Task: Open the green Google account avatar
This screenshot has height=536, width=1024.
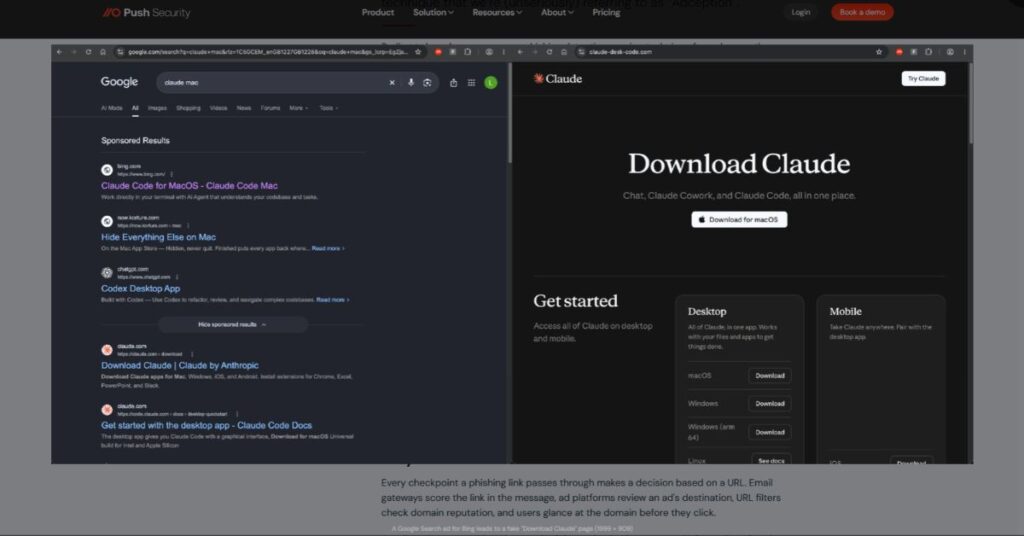Action: click(x=490, y=82)
